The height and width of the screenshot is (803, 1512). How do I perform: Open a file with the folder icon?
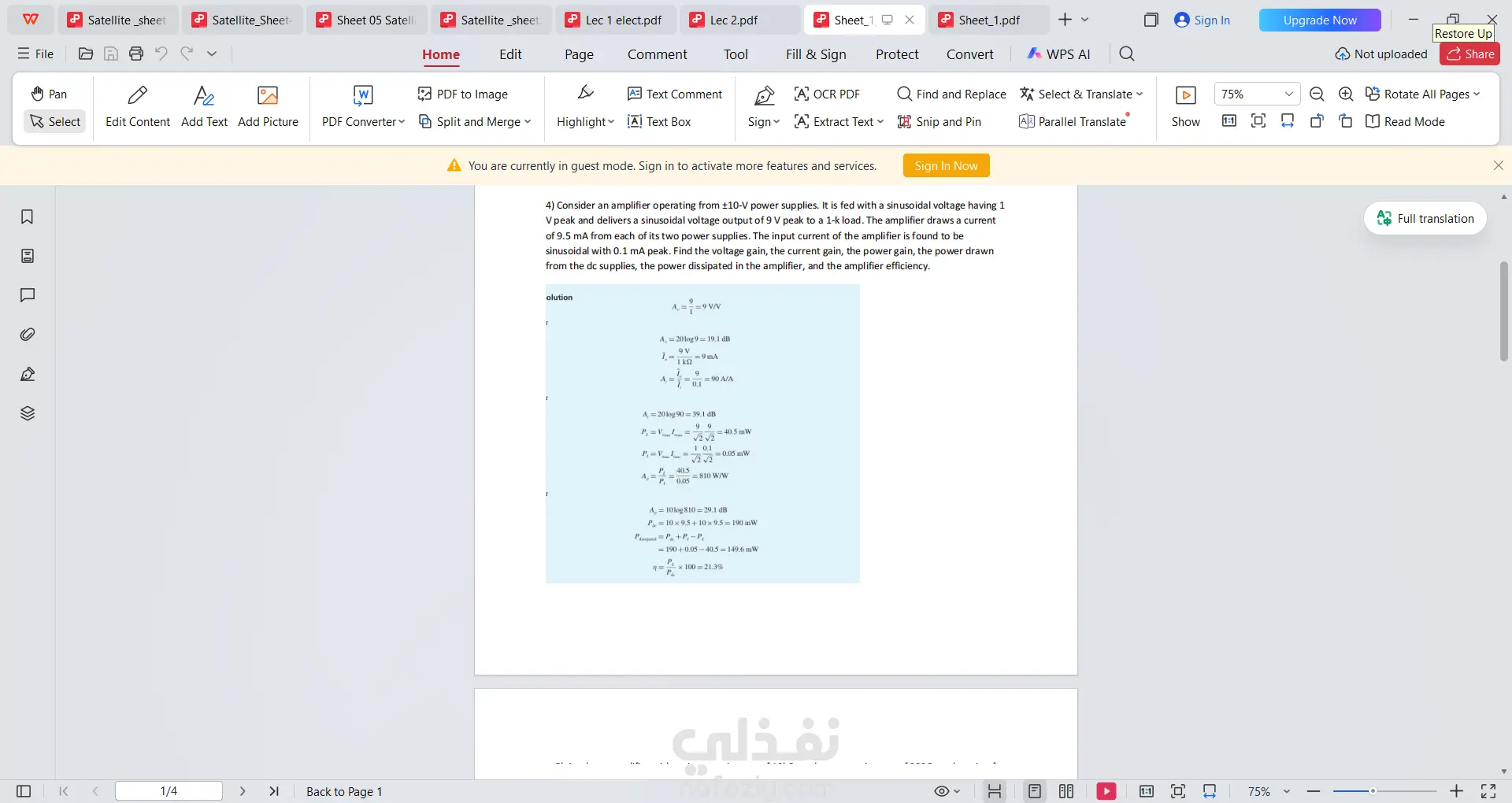pos(86,54)
